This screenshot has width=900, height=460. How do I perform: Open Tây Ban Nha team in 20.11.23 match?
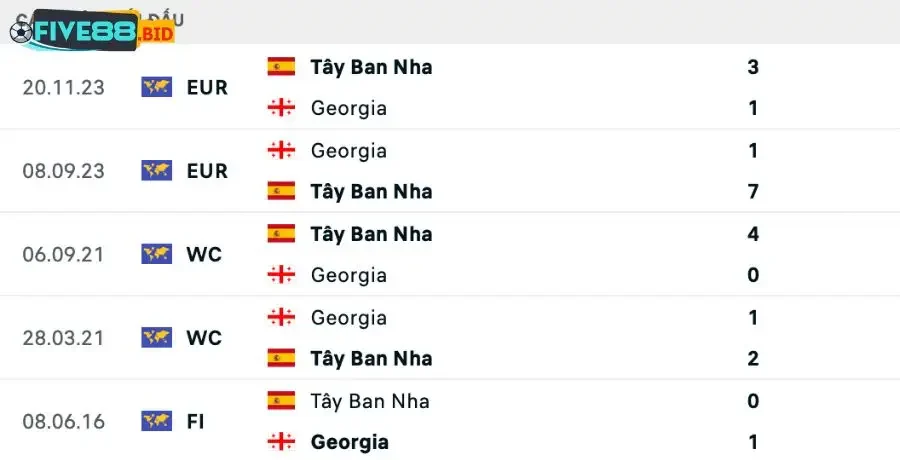click(x=371, y=67)
